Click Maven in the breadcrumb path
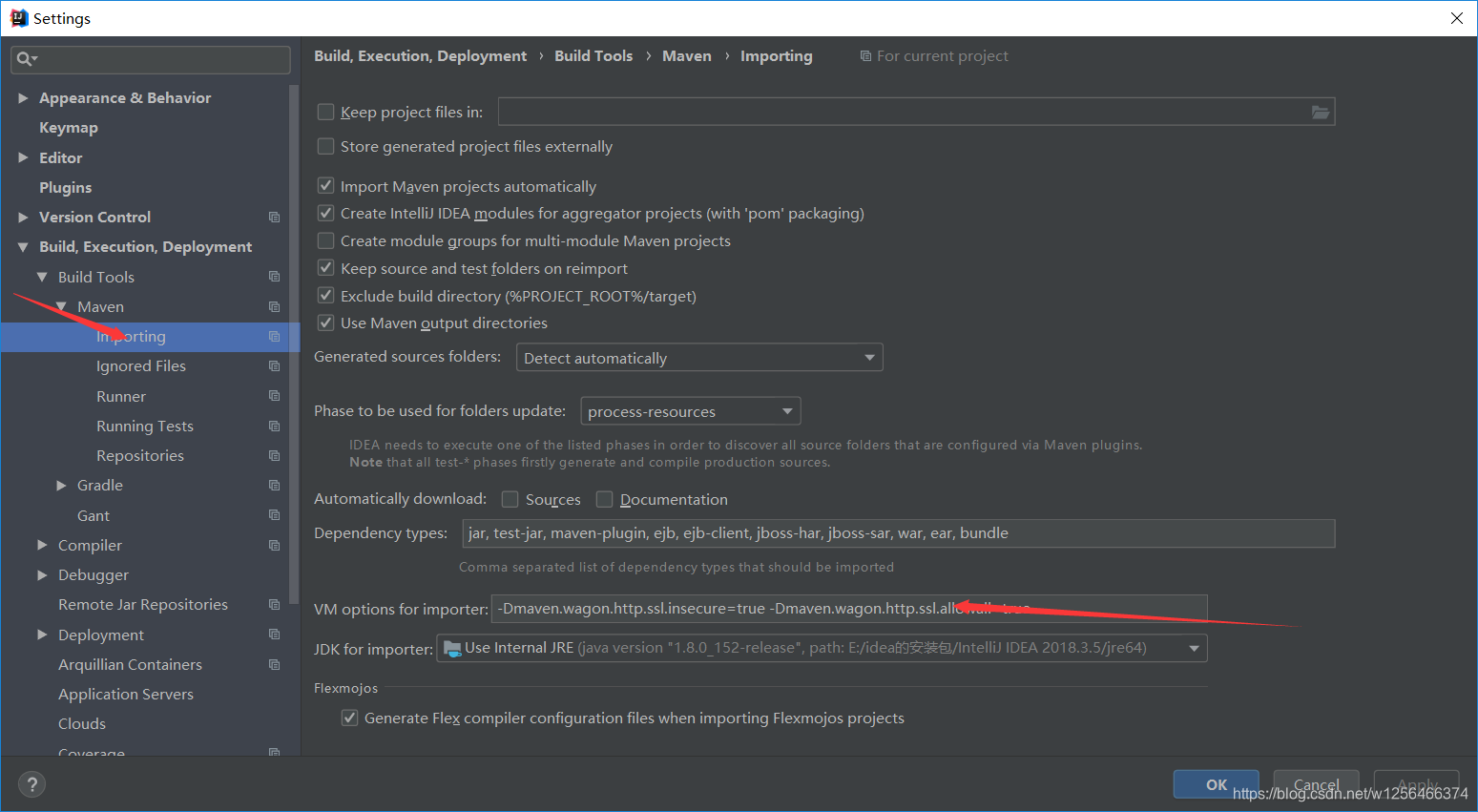The width and height of the screenshot is (1478, 812). pyautogui.click(x=687, y=55)
